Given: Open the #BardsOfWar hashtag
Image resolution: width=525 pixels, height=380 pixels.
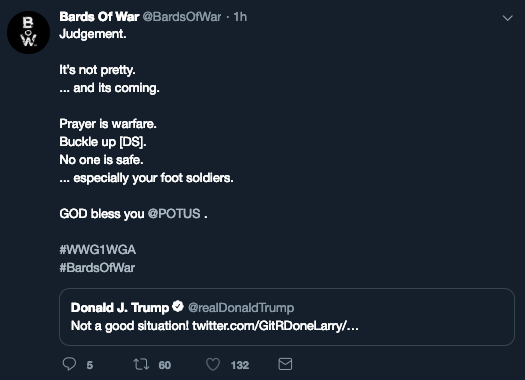Looking at the screenshot, I should [x=97, y=268].
